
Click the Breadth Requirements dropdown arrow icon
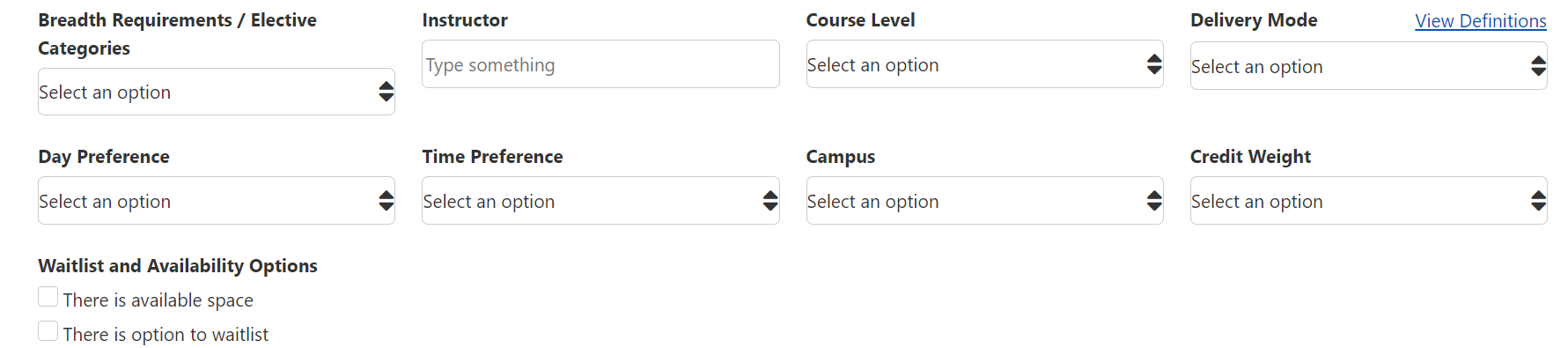click(386, 92)
